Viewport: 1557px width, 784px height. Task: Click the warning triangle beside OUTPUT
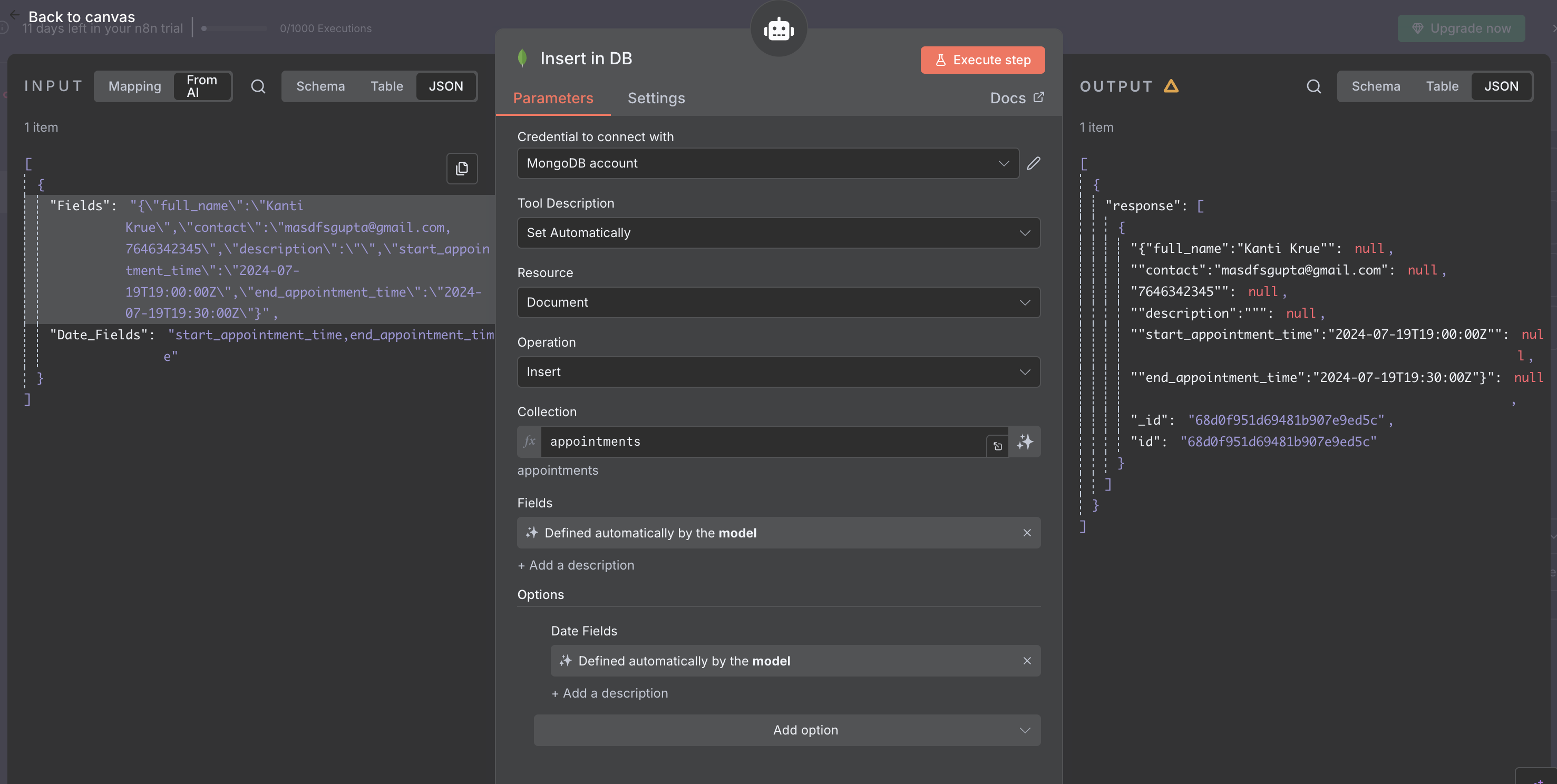tap(1172, 86)
